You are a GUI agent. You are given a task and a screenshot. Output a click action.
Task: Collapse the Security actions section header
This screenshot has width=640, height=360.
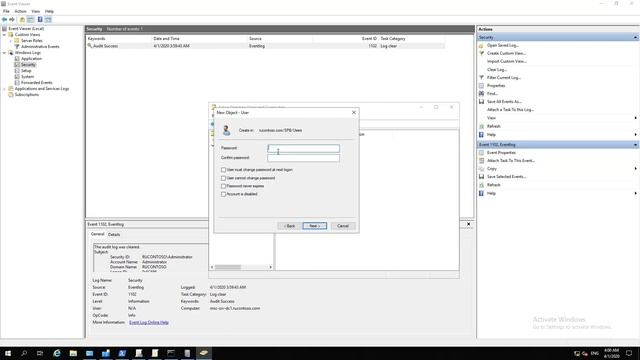636,38
